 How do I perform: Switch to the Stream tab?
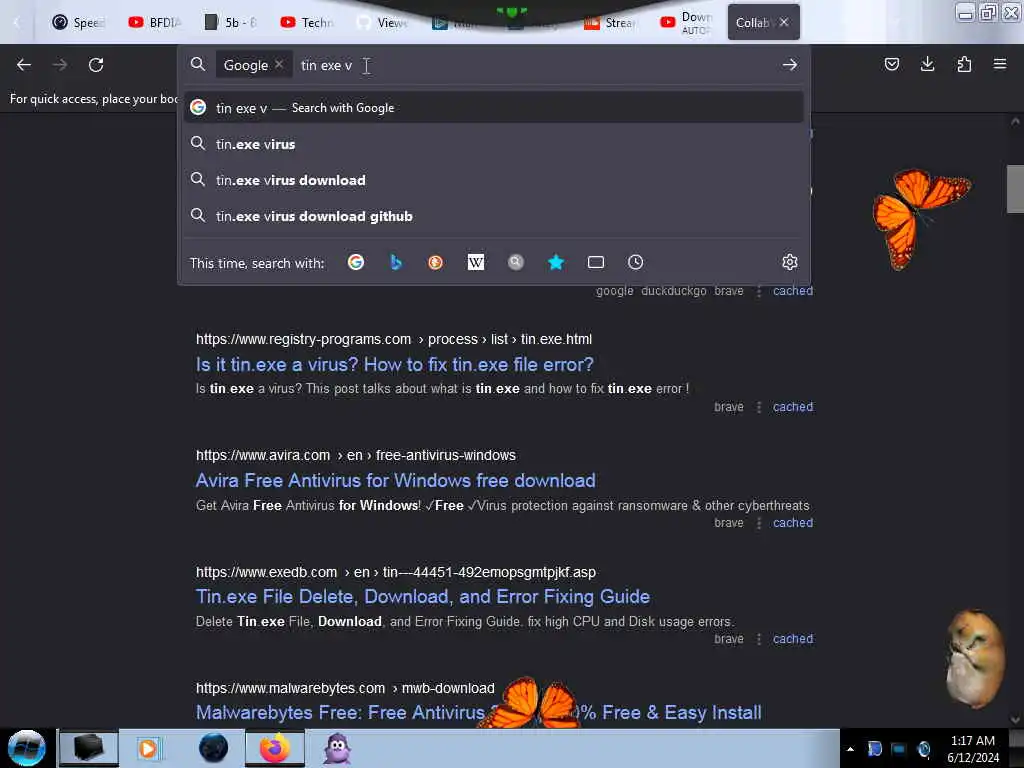coord(610,23)
